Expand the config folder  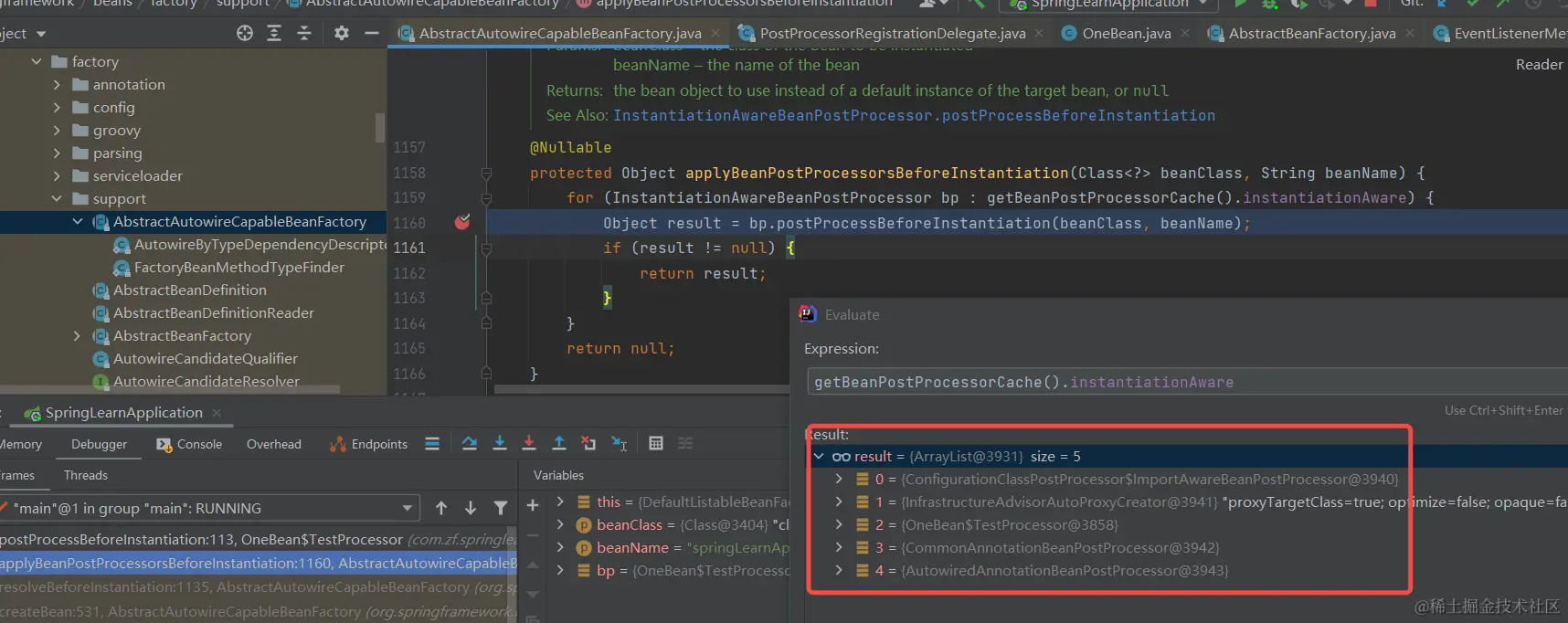click(57, 108)
